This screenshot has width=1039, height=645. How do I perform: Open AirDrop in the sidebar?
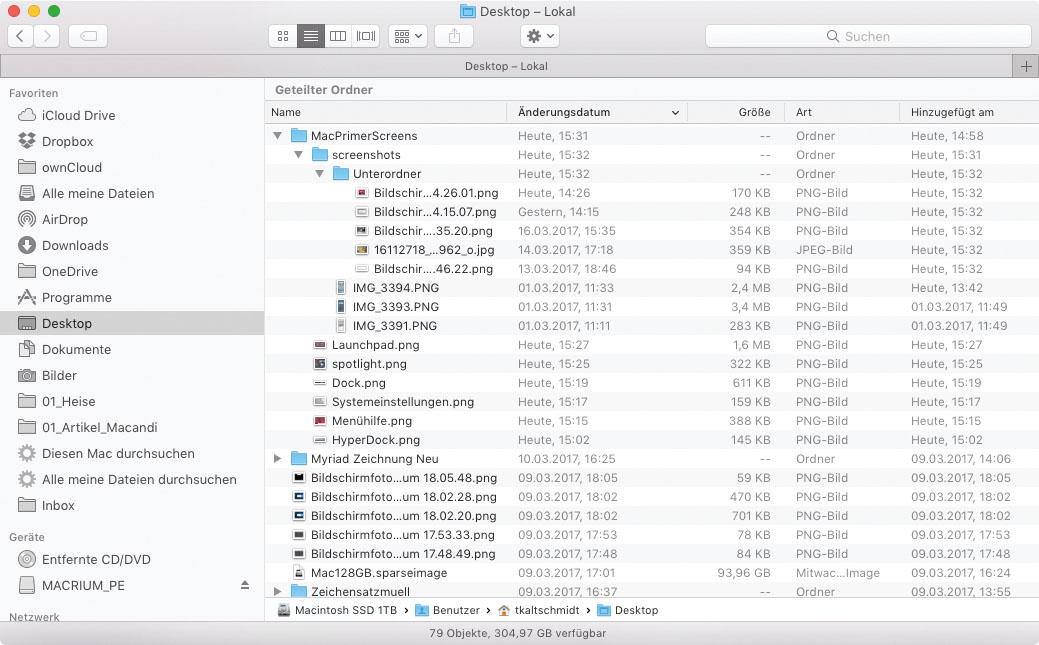coord(65,219)
